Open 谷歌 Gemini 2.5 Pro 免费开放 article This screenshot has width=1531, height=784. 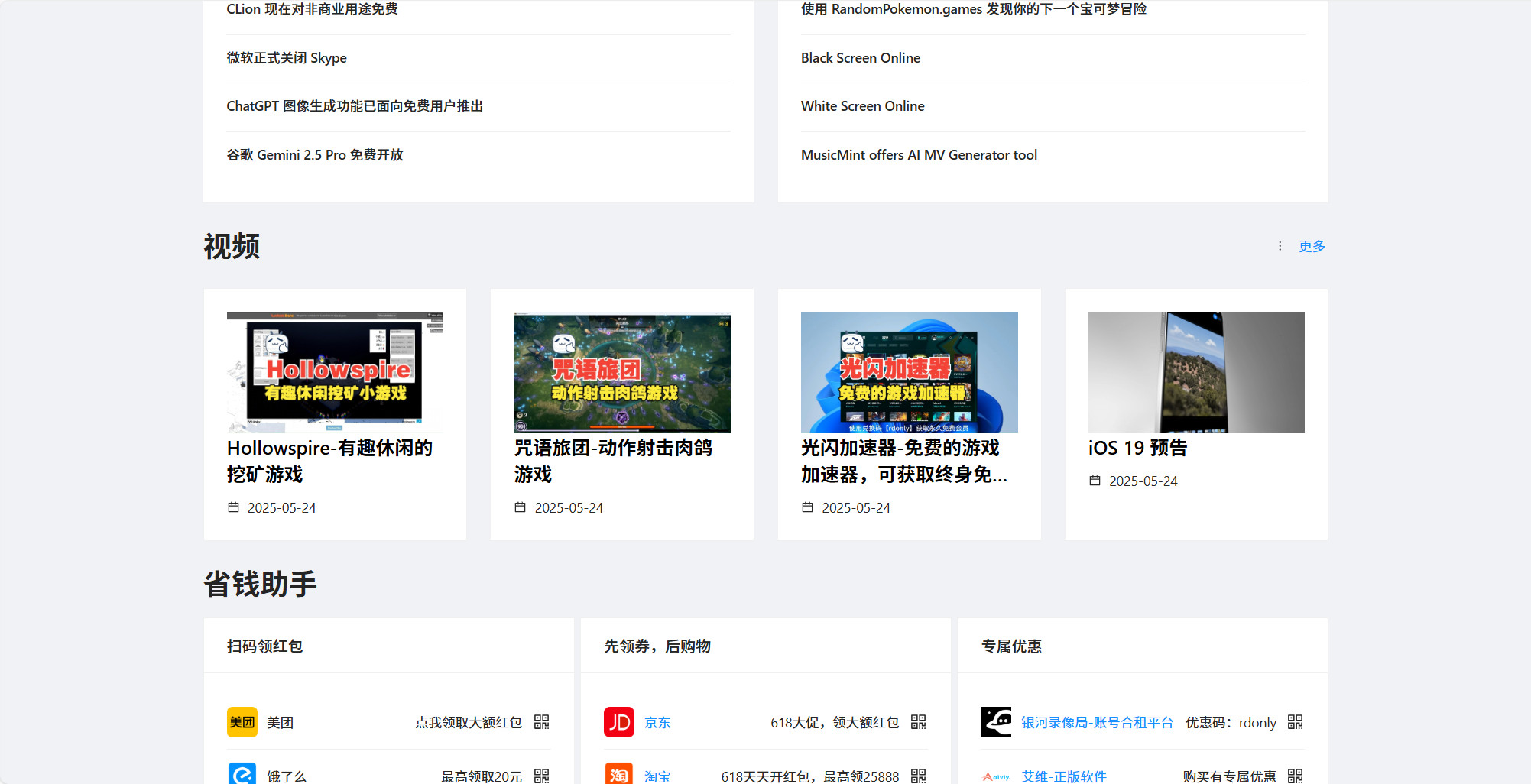tap(315, 155)
